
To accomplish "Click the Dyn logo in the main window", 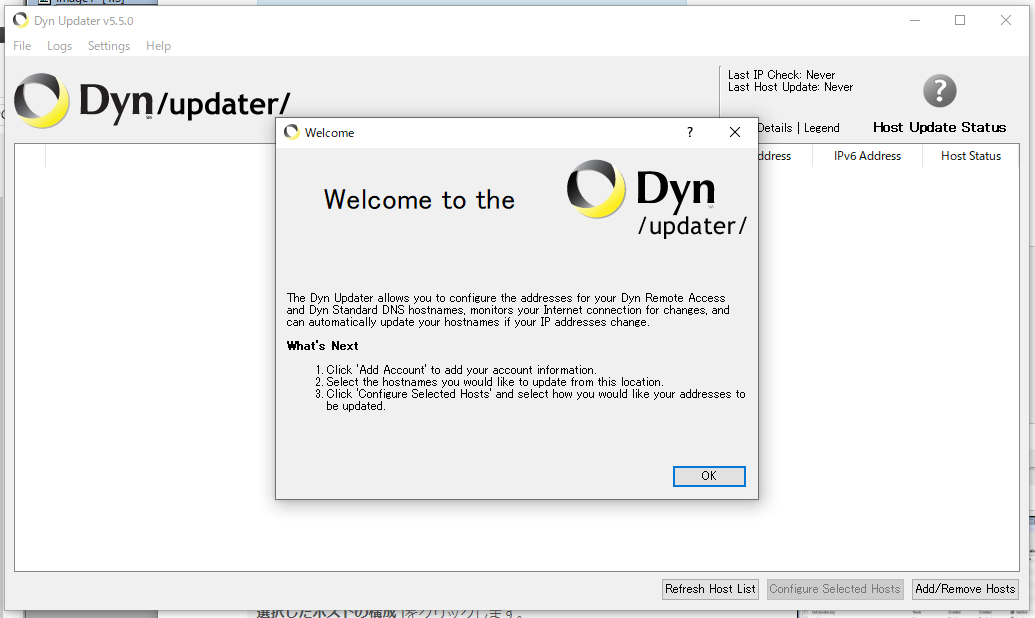I will pyautogui.click(x=152, y=101).
